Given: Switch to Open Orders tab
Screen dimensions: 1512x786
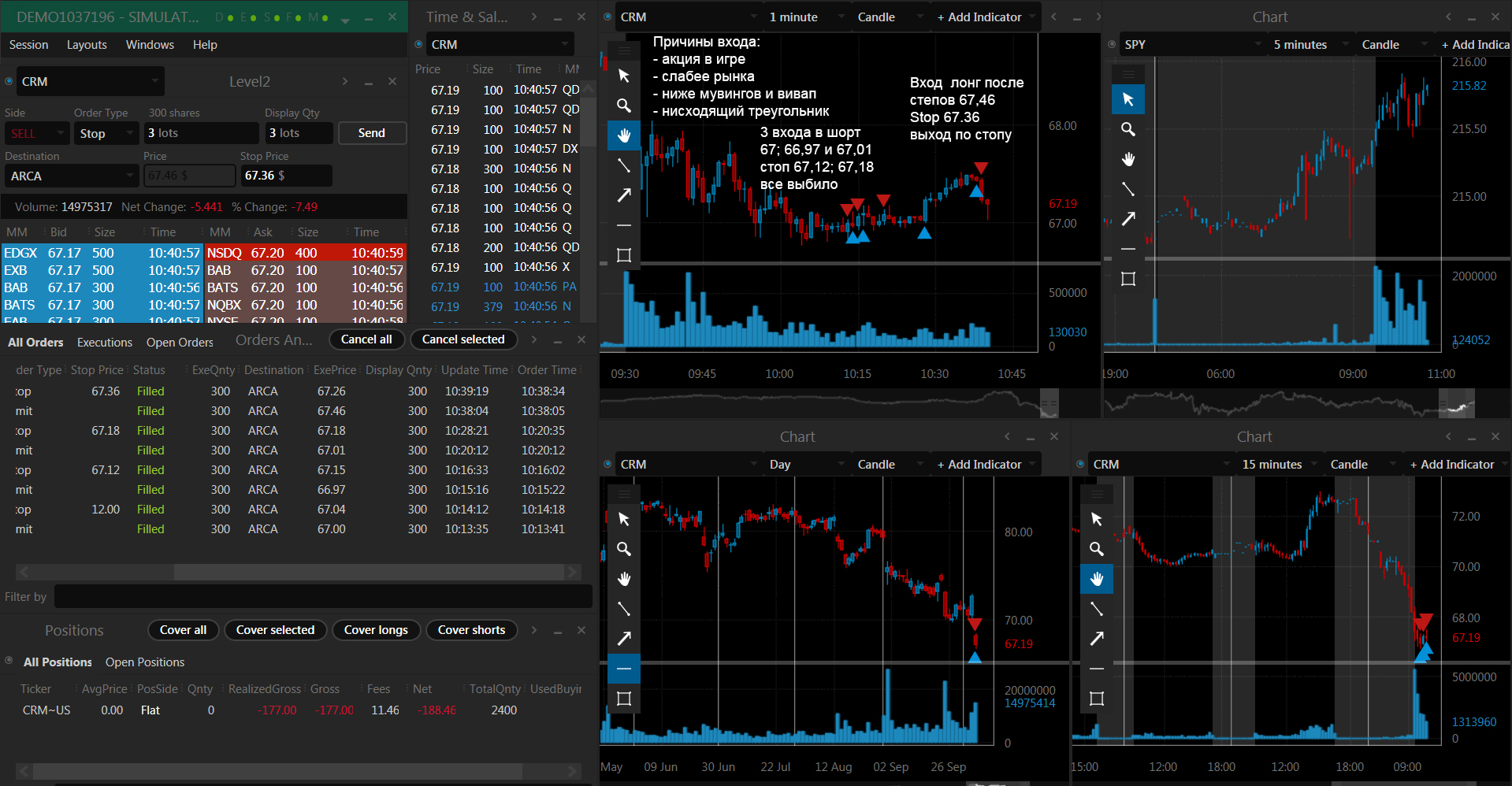Looking at the screenshot, I should [180, 343].
